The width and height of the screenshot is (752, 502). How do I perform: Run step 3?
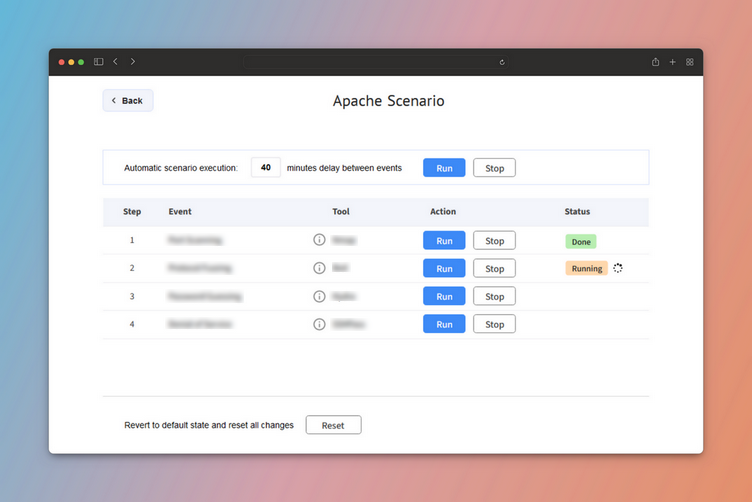(444, 296)
